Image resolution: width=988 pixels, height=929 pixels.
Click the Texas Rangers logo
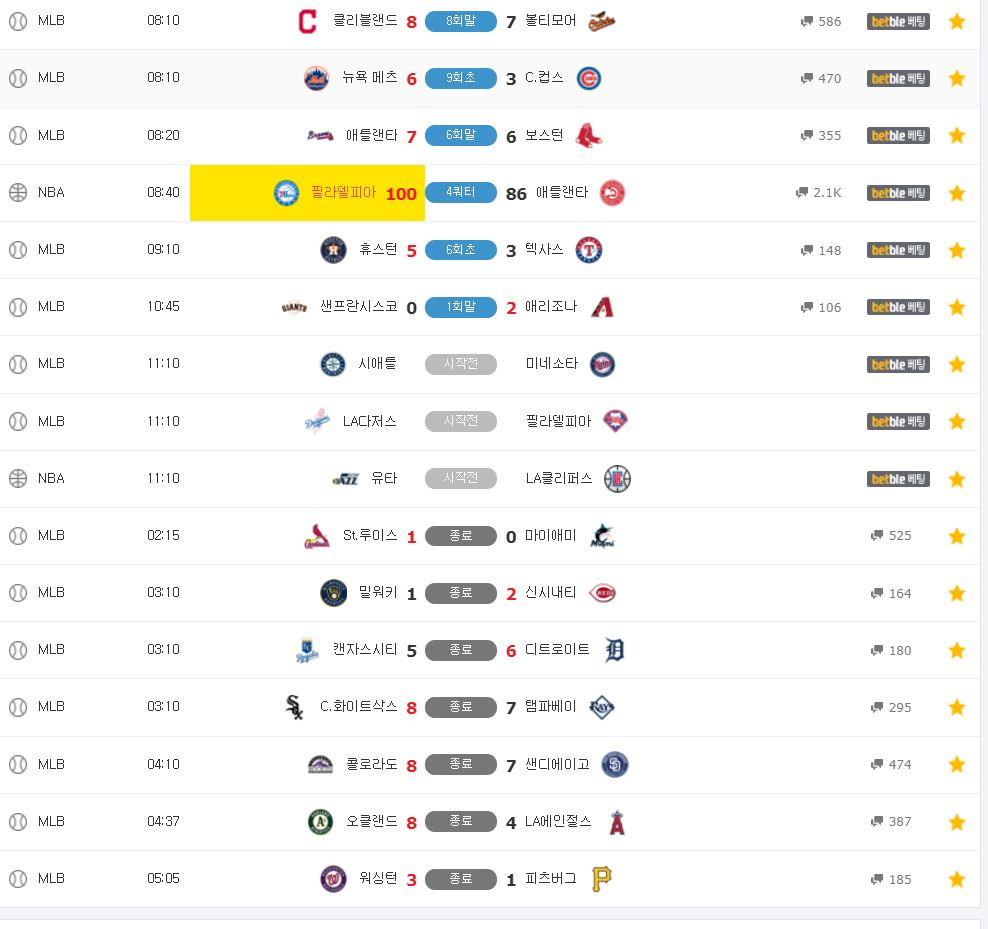[589, 250]
